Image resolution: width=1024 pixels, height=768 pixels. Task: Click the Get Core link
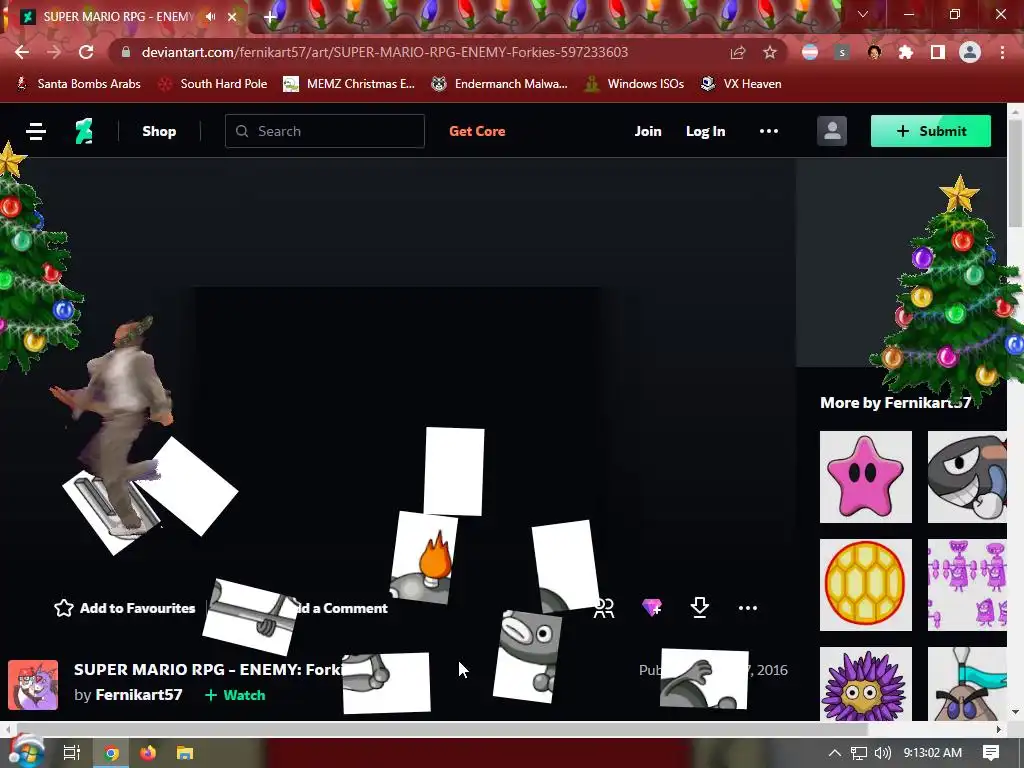click(x=477, y=131)
